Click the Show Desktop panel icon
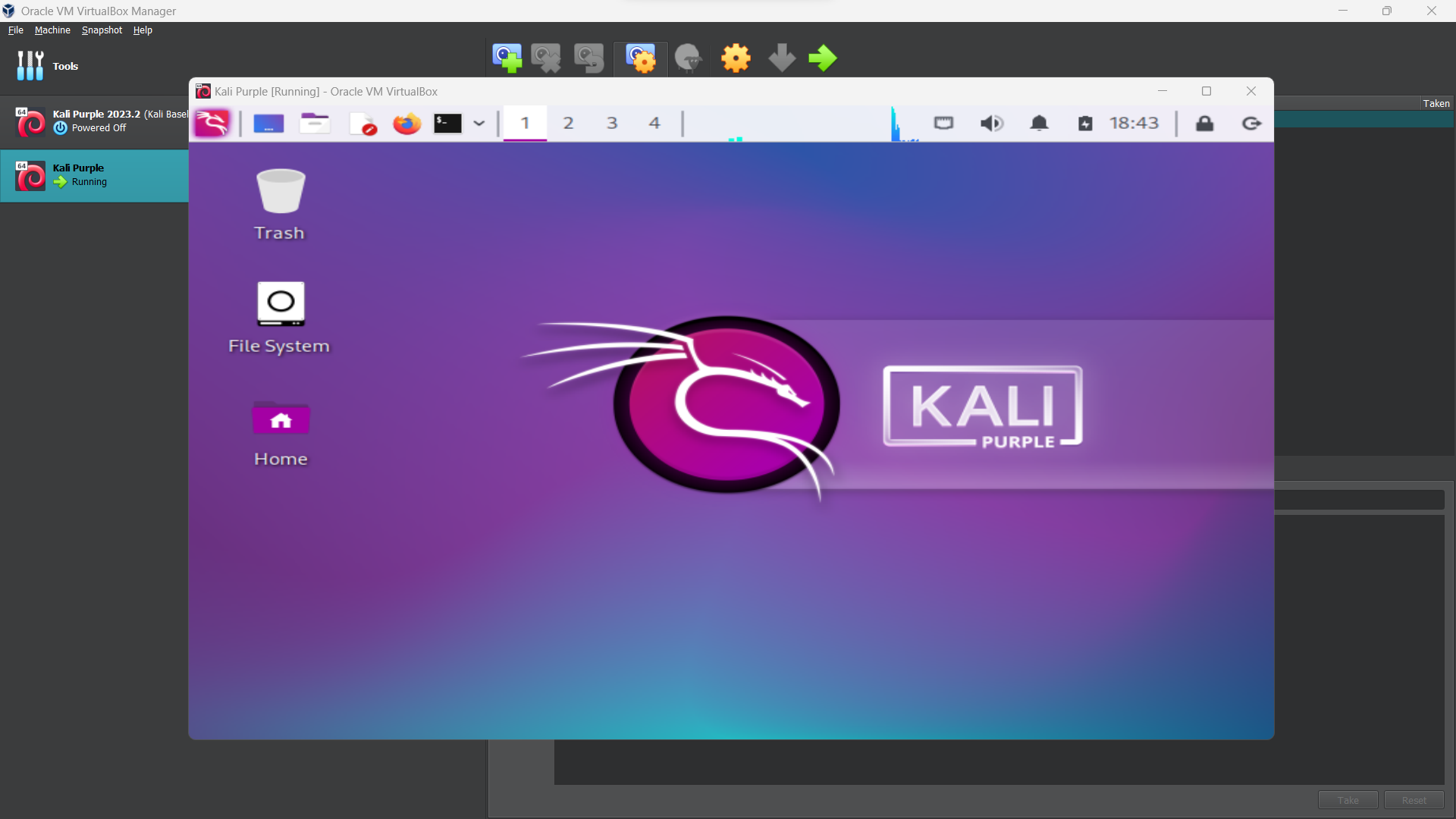This screenshot has width=1456, height=819. click(x=268, y=124)
